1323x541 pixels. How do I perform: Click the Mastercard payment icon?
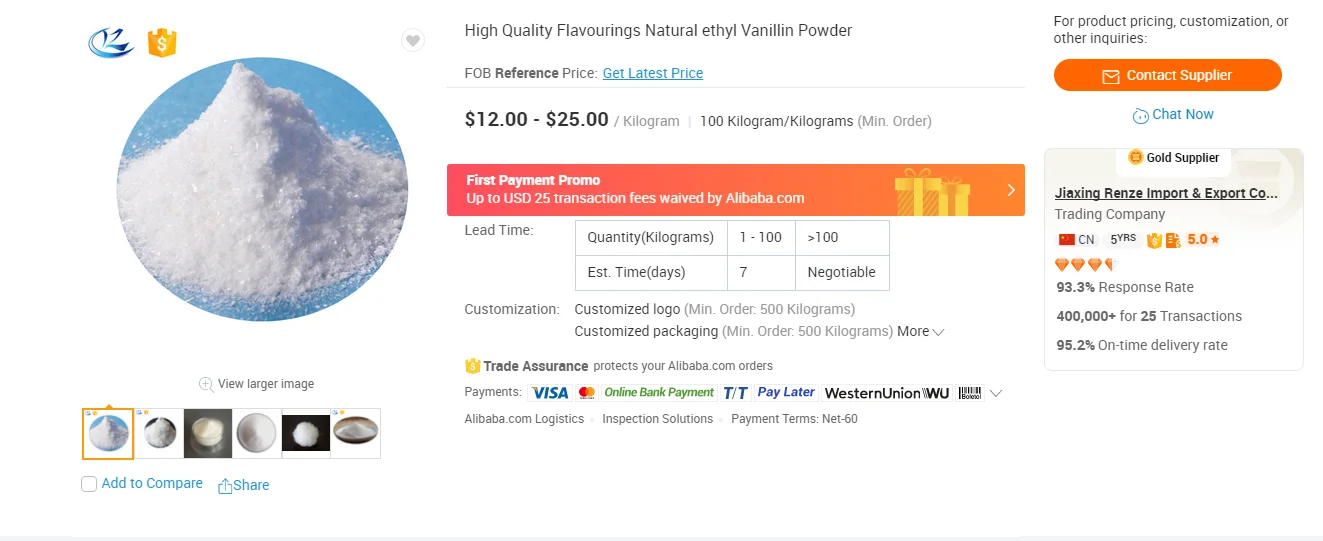586,393
